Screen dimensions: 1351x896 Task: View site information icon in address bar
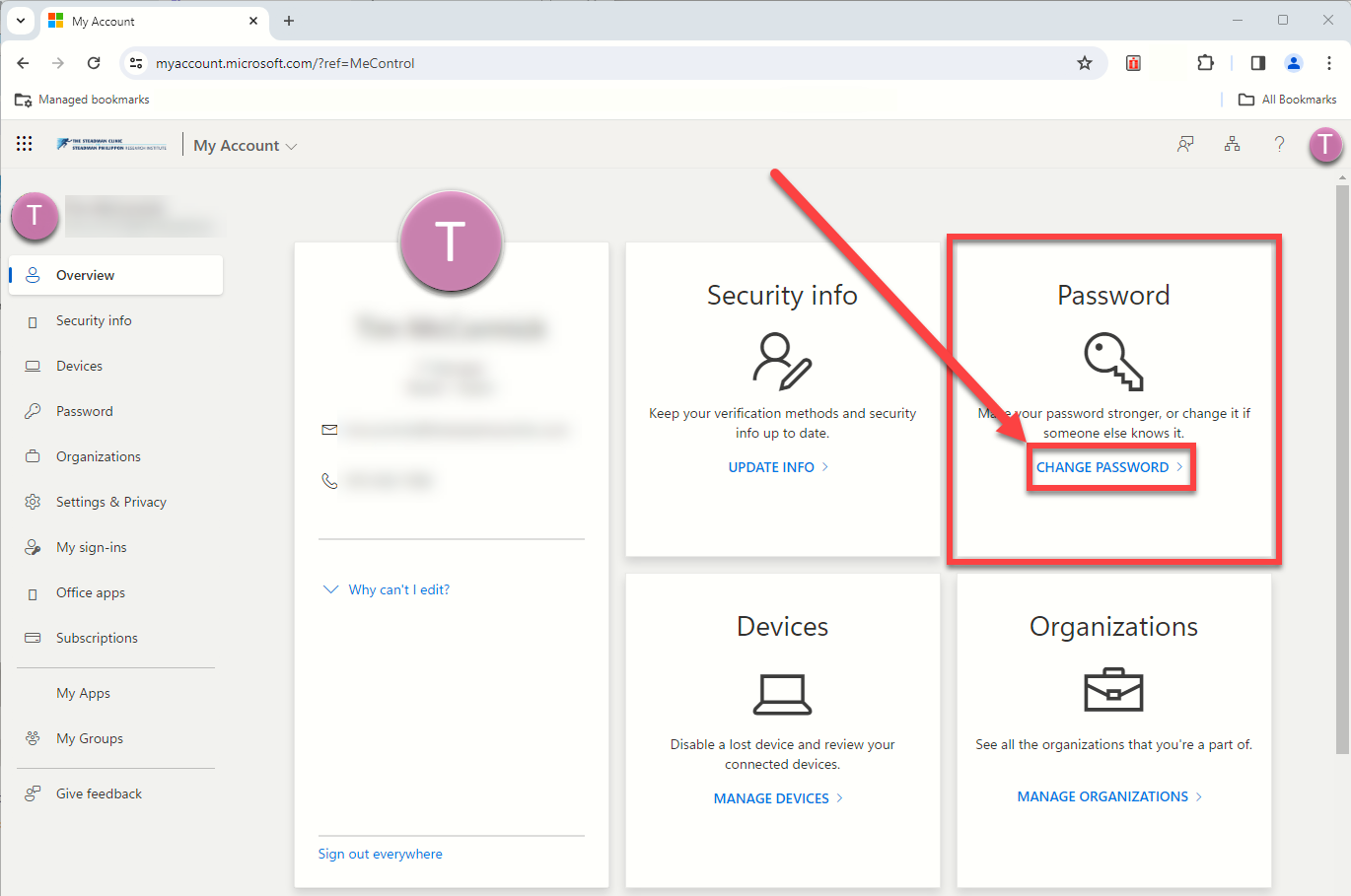click(137, 63)
